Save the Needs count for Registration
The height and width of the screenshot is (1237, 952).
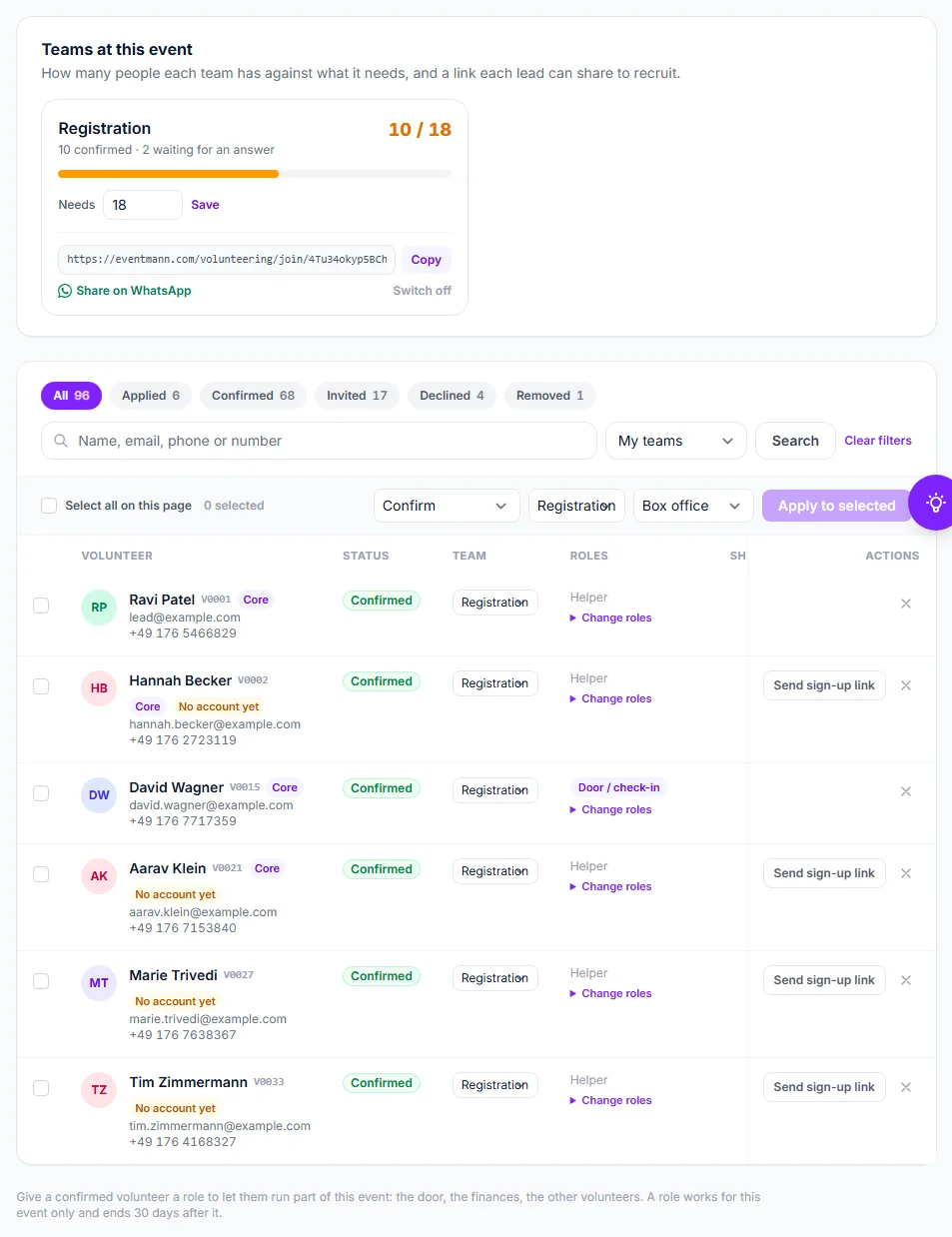pos(205,205)
